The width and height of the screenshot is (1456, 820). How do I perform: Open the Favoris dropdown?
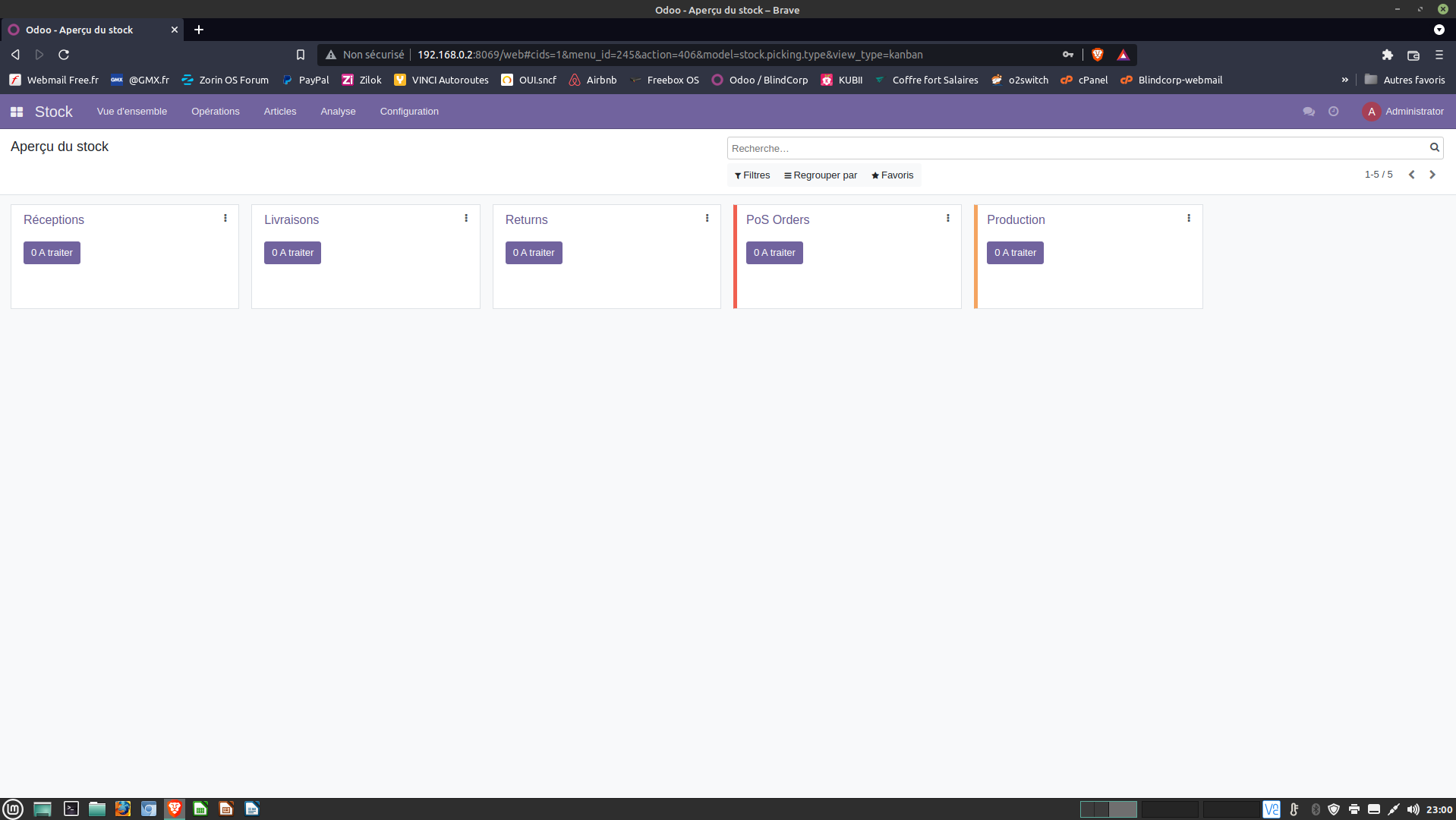point(893,175)
